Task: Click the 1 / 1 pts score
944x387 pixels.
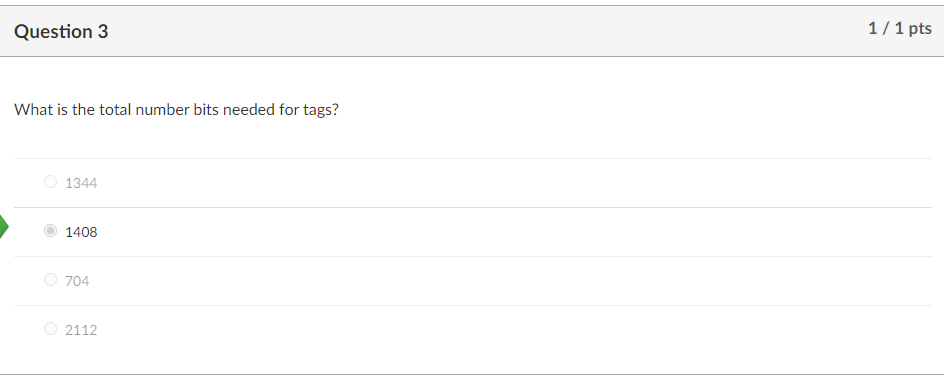Action: click(900, 28)
